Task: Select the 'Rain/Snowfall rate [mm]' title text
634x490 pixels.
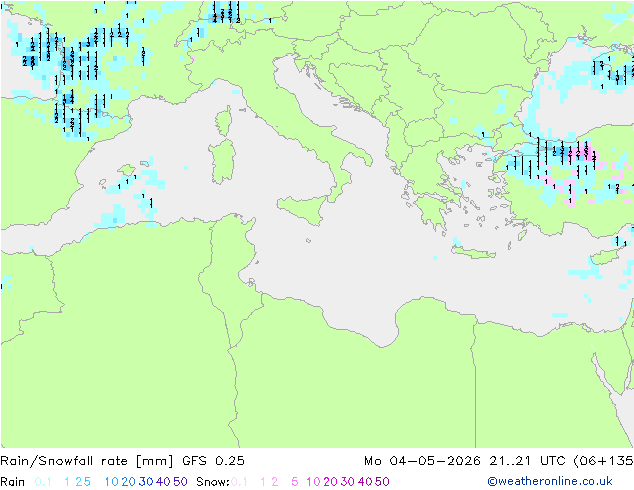Action: [87, 461]
